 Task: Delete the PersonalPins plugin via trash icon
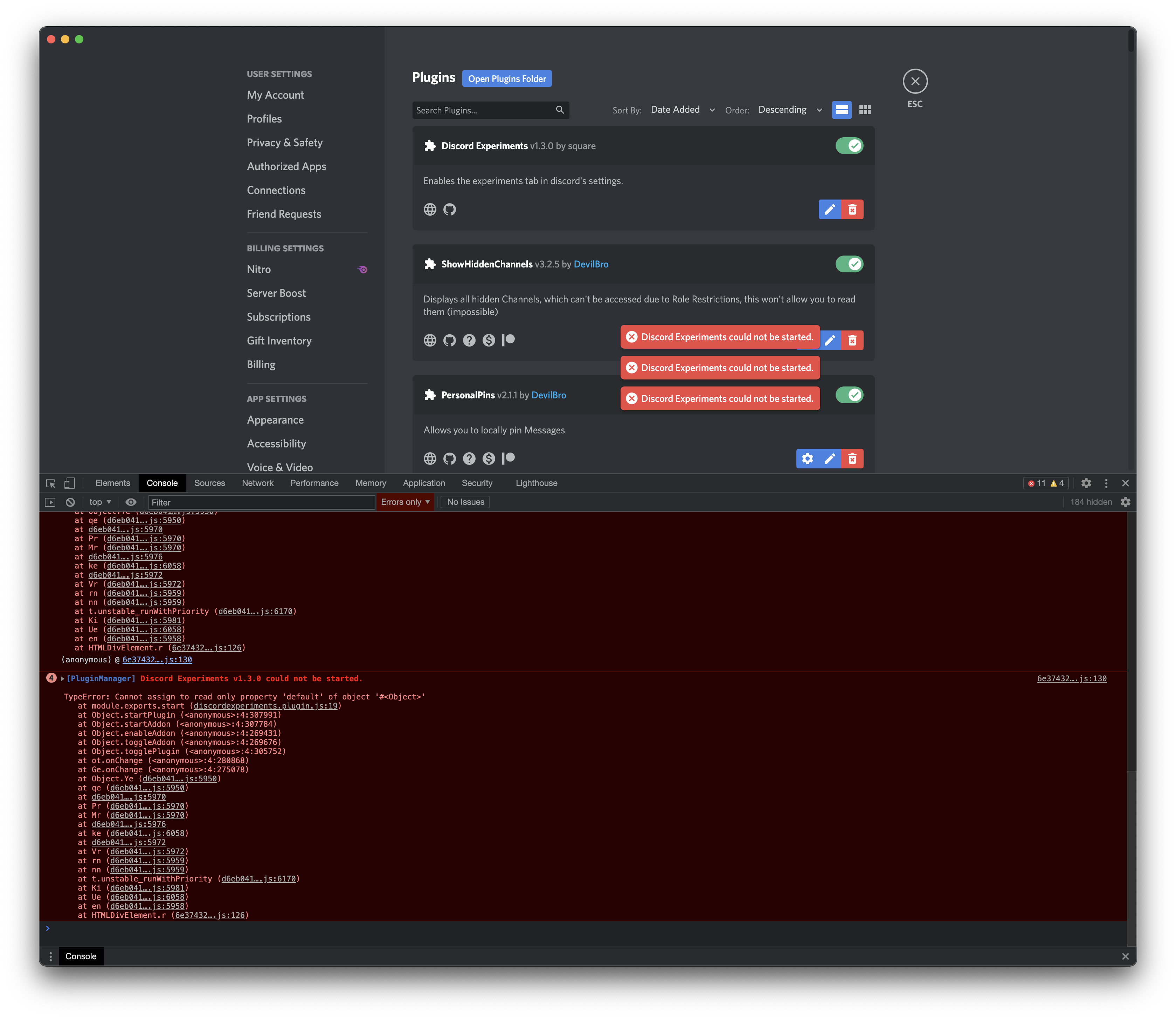tap(852, 459)
